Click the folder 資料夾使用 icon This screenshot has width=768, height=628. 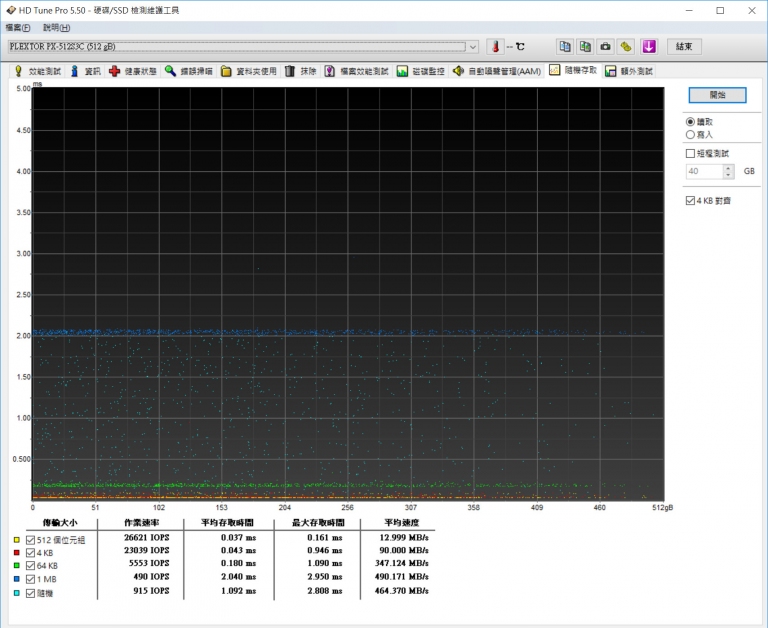(x=226, y=71)
